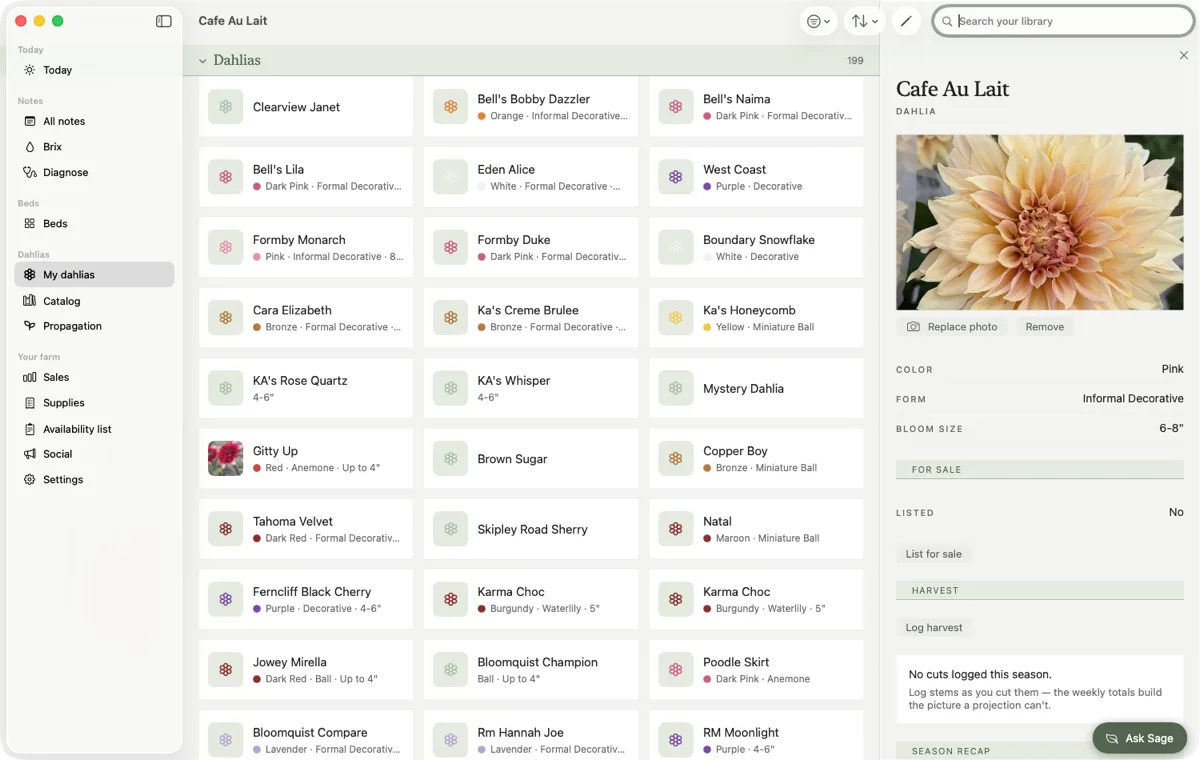The width and height of the screenshot is (1200, 760).
Task: Click the Pink color value
Action: point(1172,369)
